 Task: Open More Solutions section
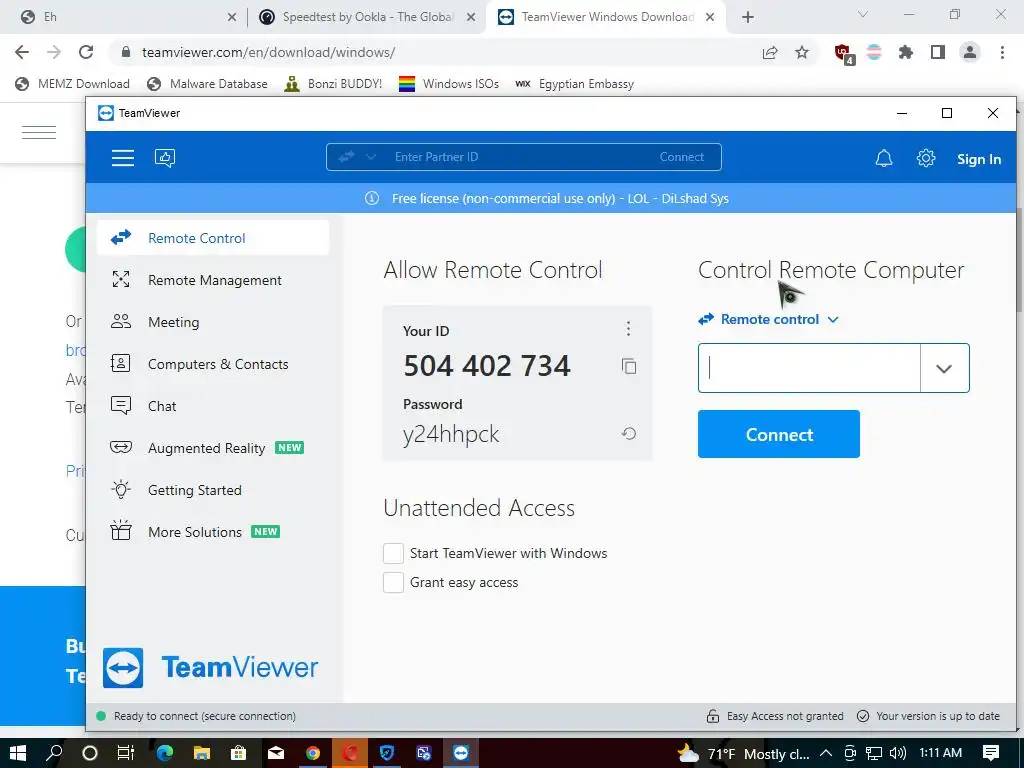pyautogui.click(x=213, y=532)
